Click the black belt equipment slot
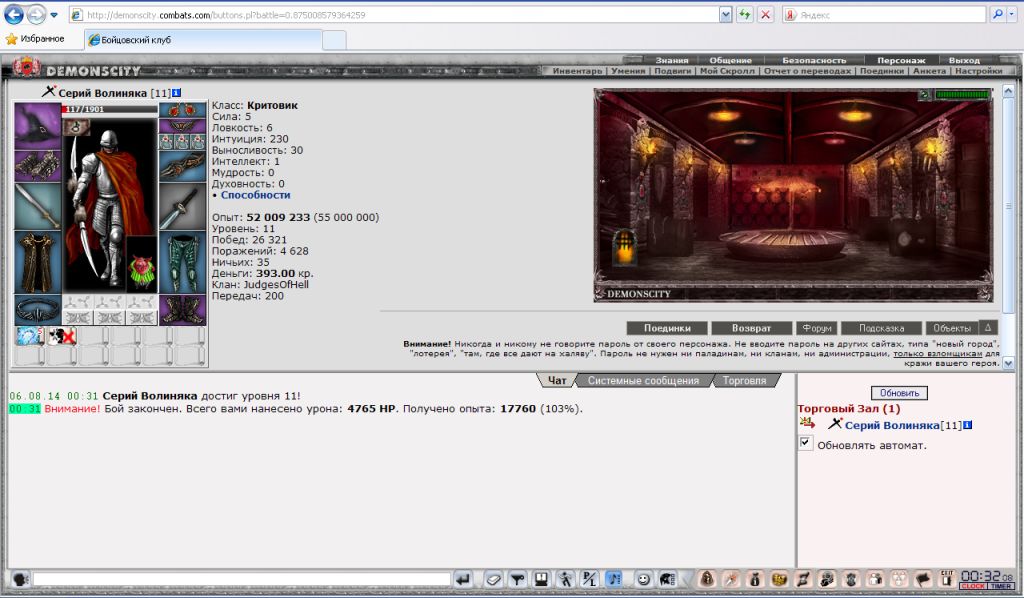Screen dimensions: 1024x598 [x=38, y=309]
